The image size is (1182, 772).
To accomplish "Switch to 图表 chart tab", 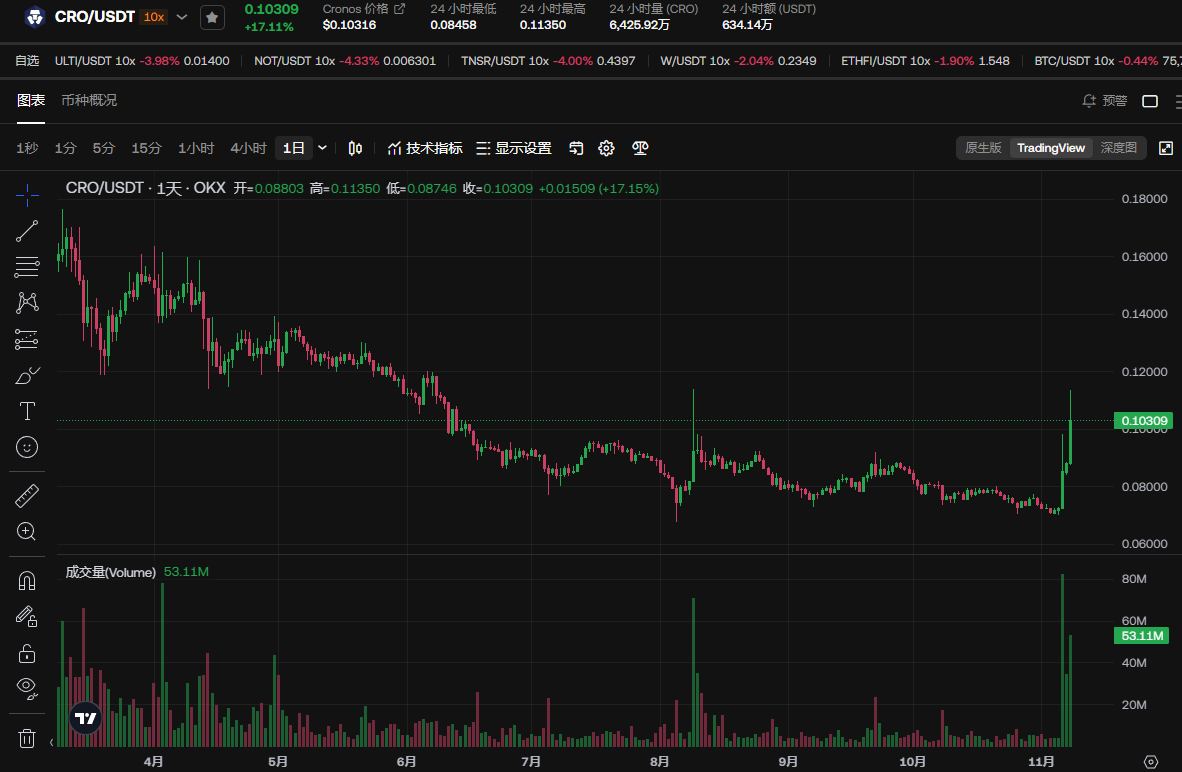I will 31,100.
